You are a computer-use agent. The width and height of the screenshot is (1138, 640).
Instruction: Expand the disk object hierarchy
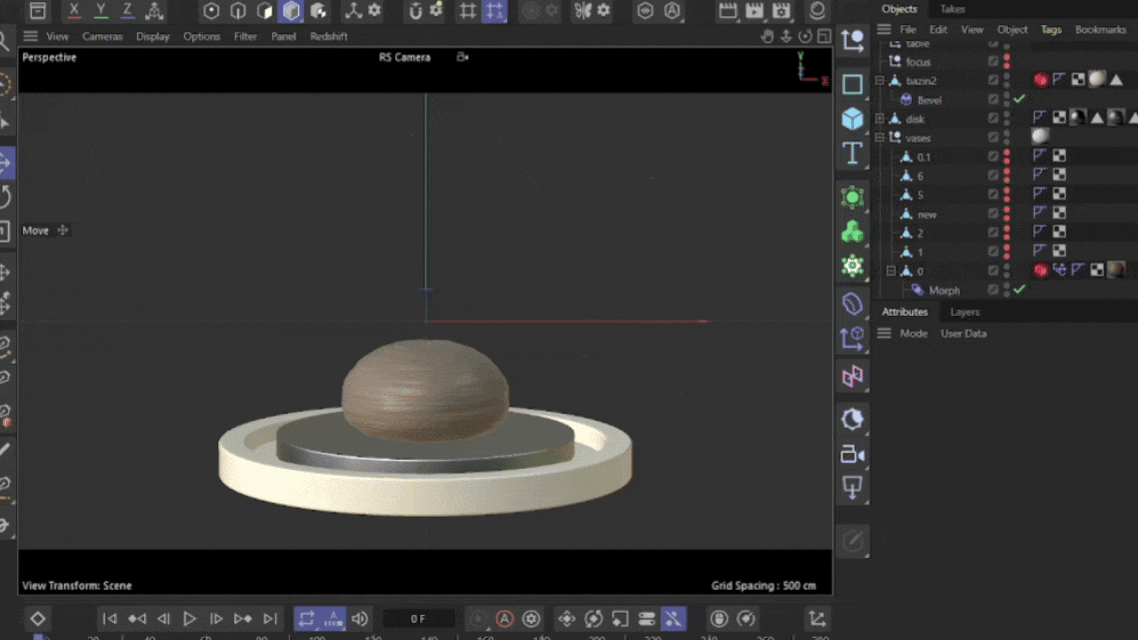[880, 118]
